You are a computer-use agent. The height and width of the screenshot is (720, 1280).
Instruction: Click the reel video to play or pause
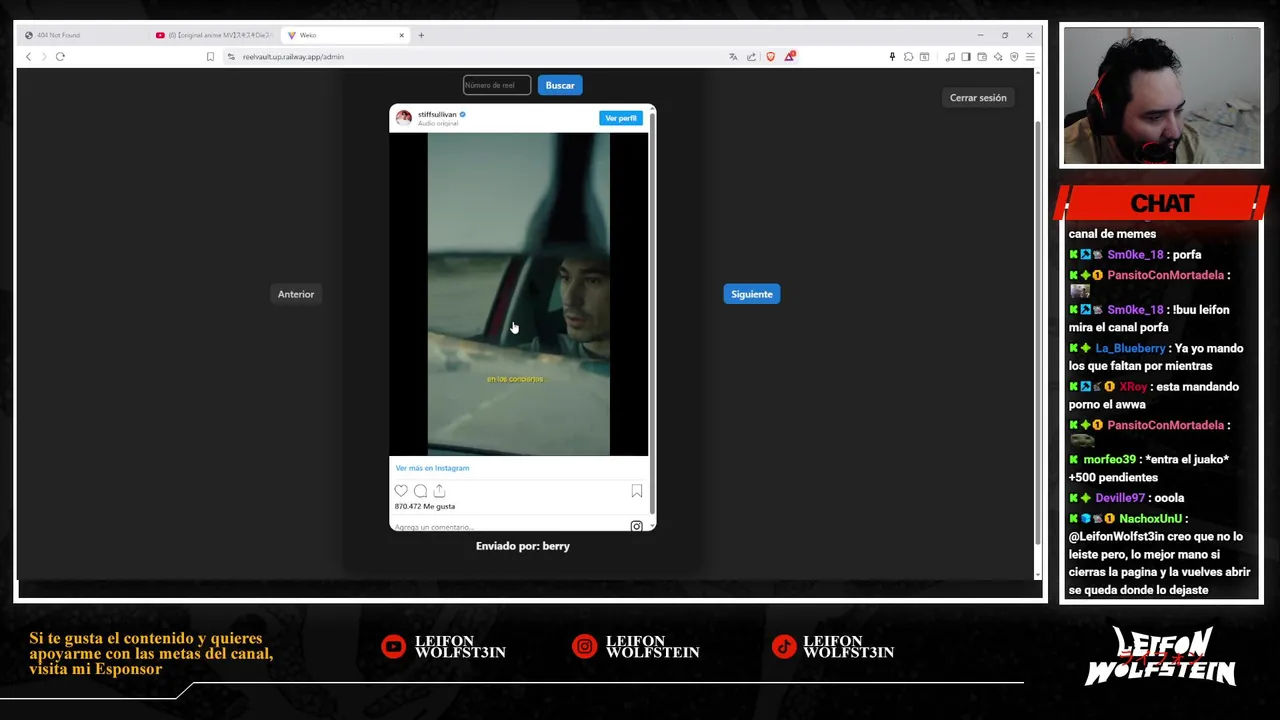click(519, 294)
